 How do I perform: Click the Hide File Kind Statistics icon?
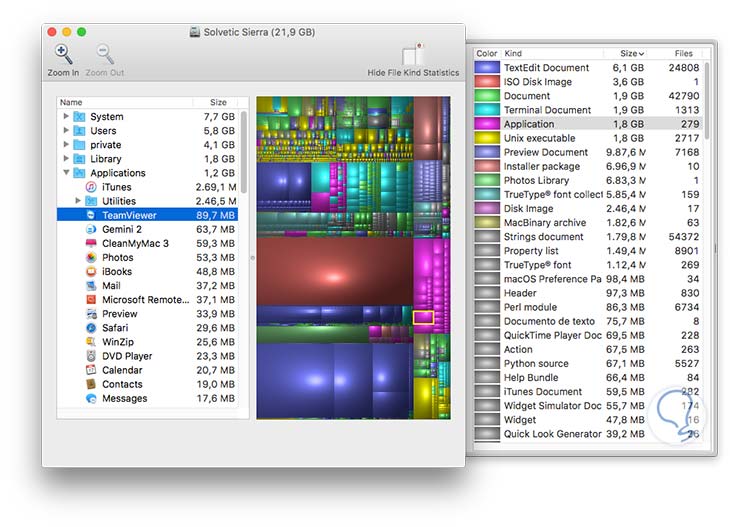413,55
